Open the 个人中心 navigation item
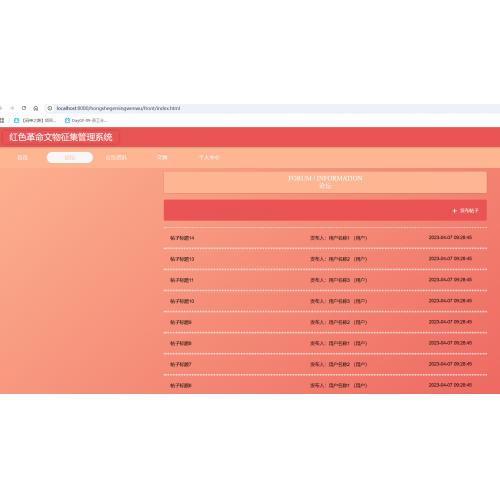The image size is (500, 500). tap(209, 157)
